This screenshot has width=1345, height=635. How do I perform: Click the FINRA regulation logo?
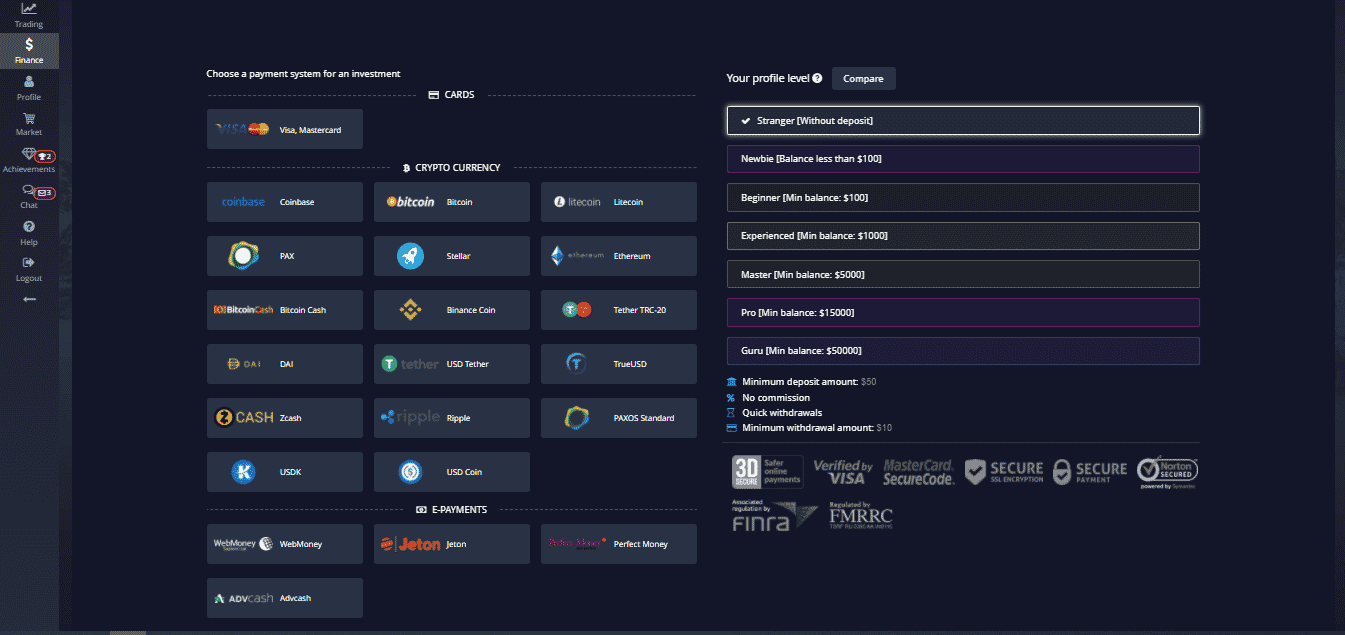coord(774,515)
